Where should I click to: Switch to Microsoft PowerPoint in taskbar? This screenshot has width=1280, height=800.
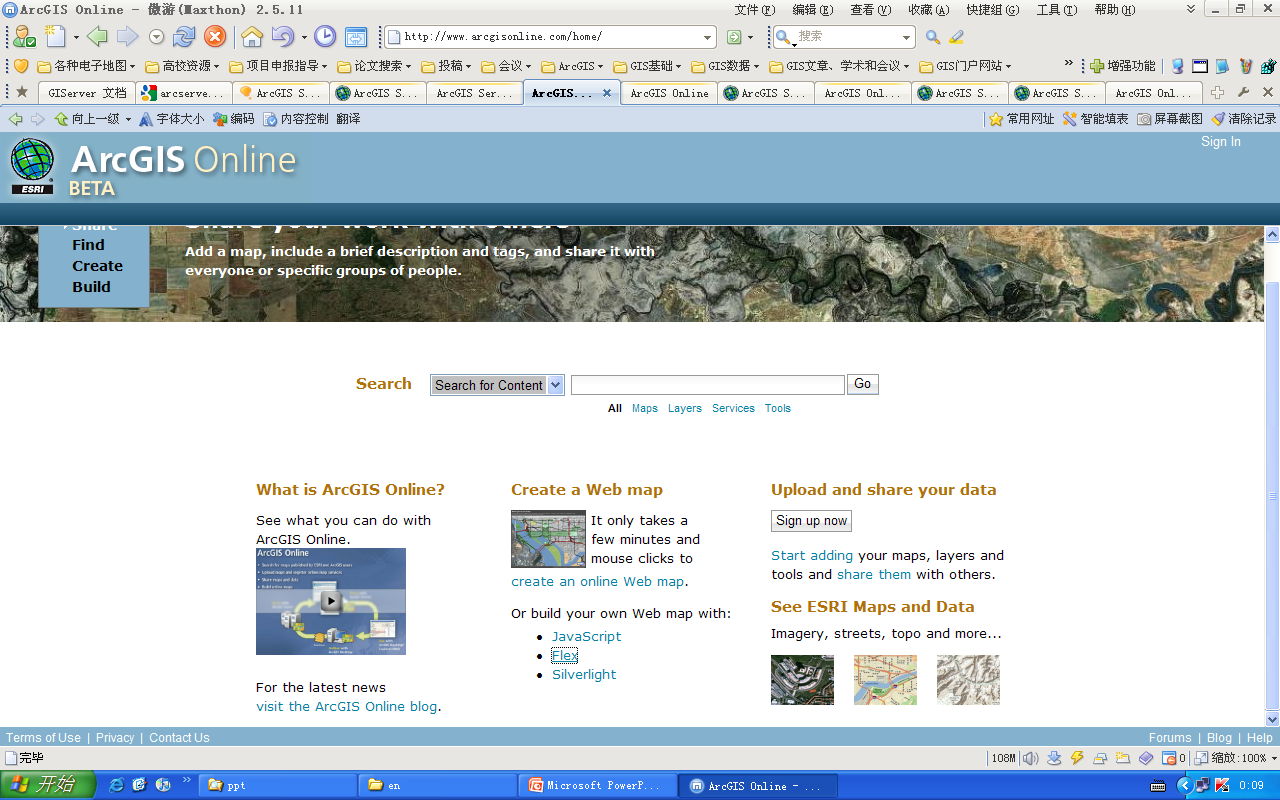598,785
